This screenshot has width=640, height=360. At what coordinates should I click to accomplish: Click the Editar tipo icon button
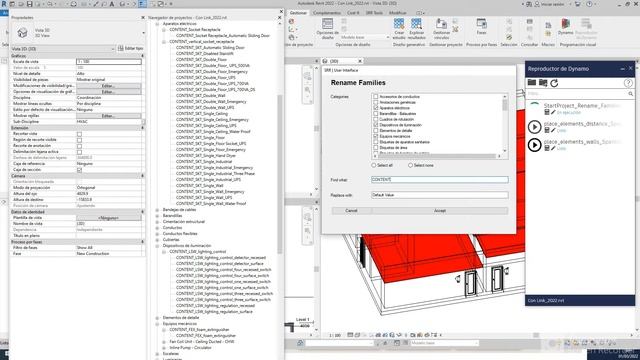click(131, 49)
